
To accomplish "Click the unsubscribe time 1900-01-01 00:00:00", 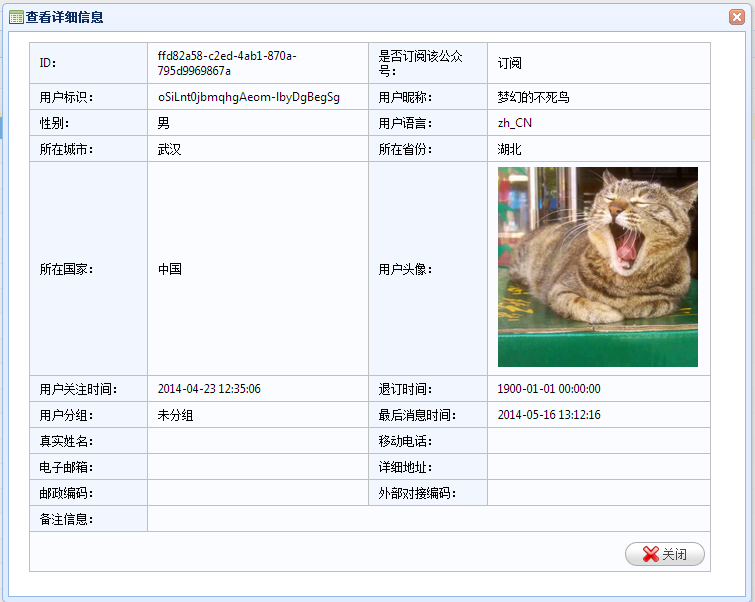I will tap(549, 389).
